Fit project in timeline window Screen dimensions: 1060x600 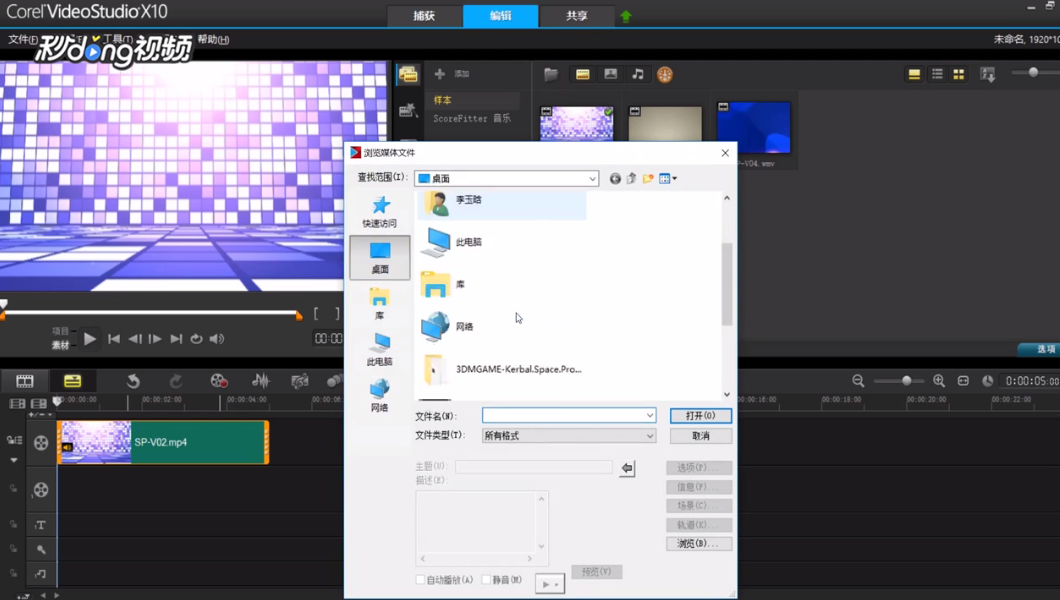click(963, 381)
